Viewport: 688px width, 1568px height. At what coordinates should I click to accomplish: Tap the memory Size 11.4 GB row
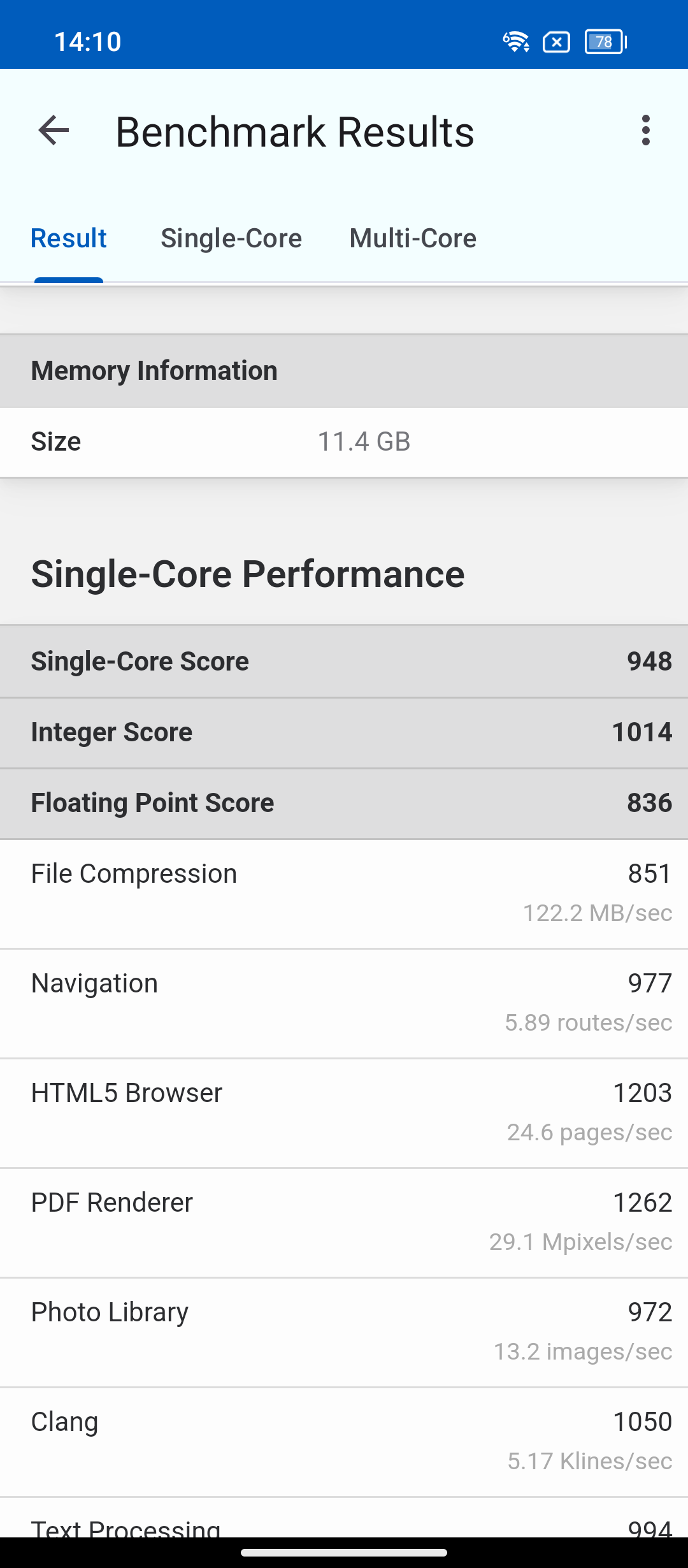pyautogui.click(x=344, y=442)
